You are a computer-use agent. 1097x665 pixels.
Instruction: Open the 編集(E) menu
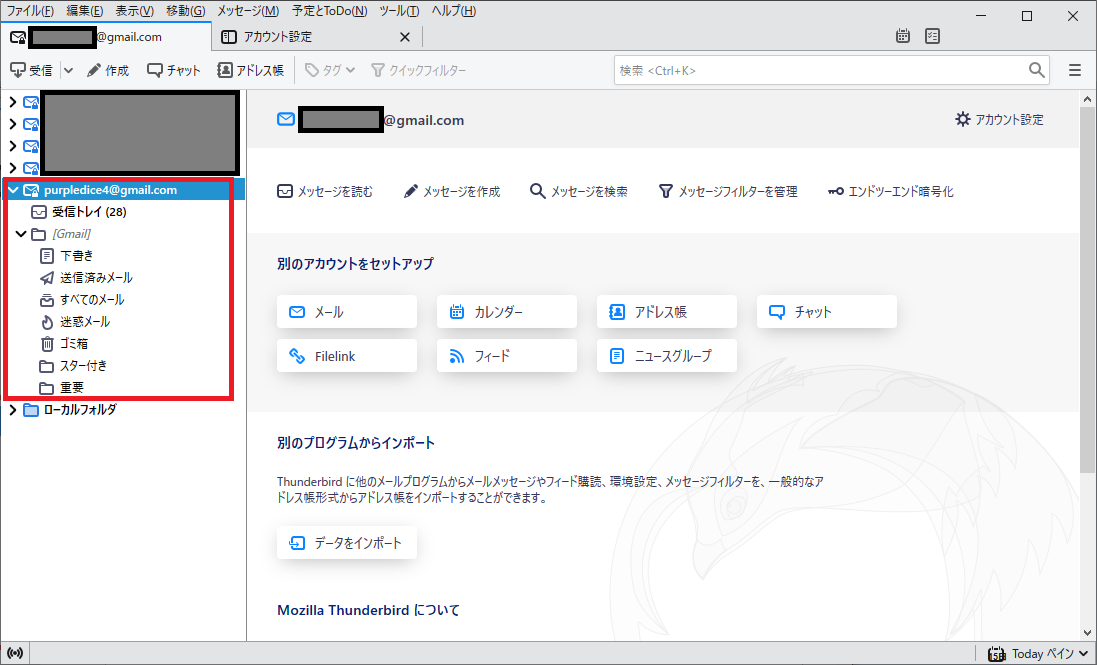(85, 11)
